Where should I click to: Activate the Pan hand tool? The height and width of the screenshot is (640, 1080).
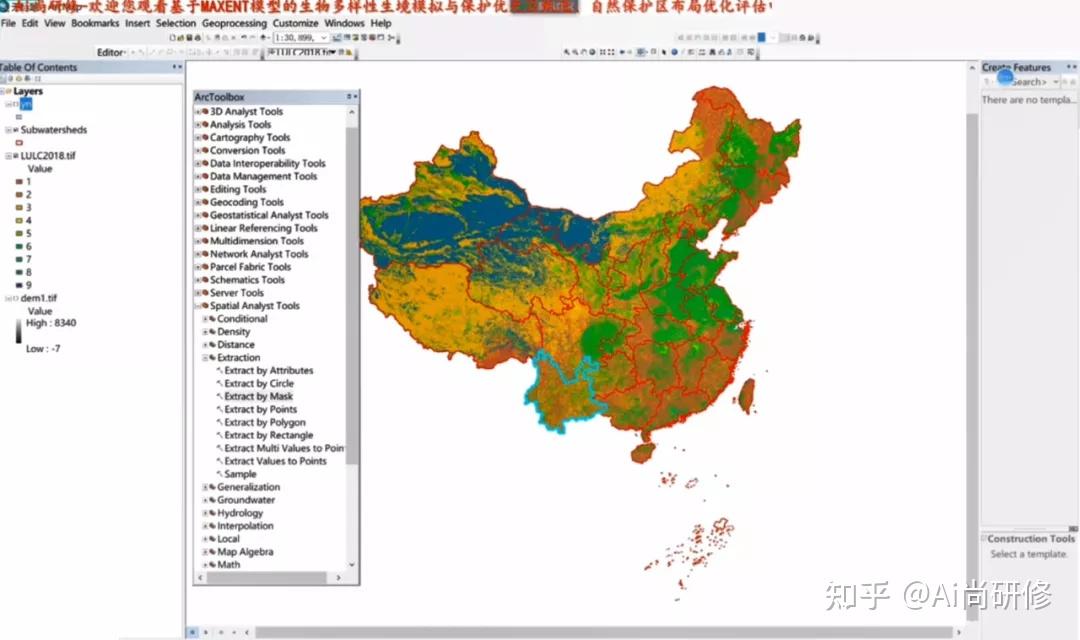583,52
